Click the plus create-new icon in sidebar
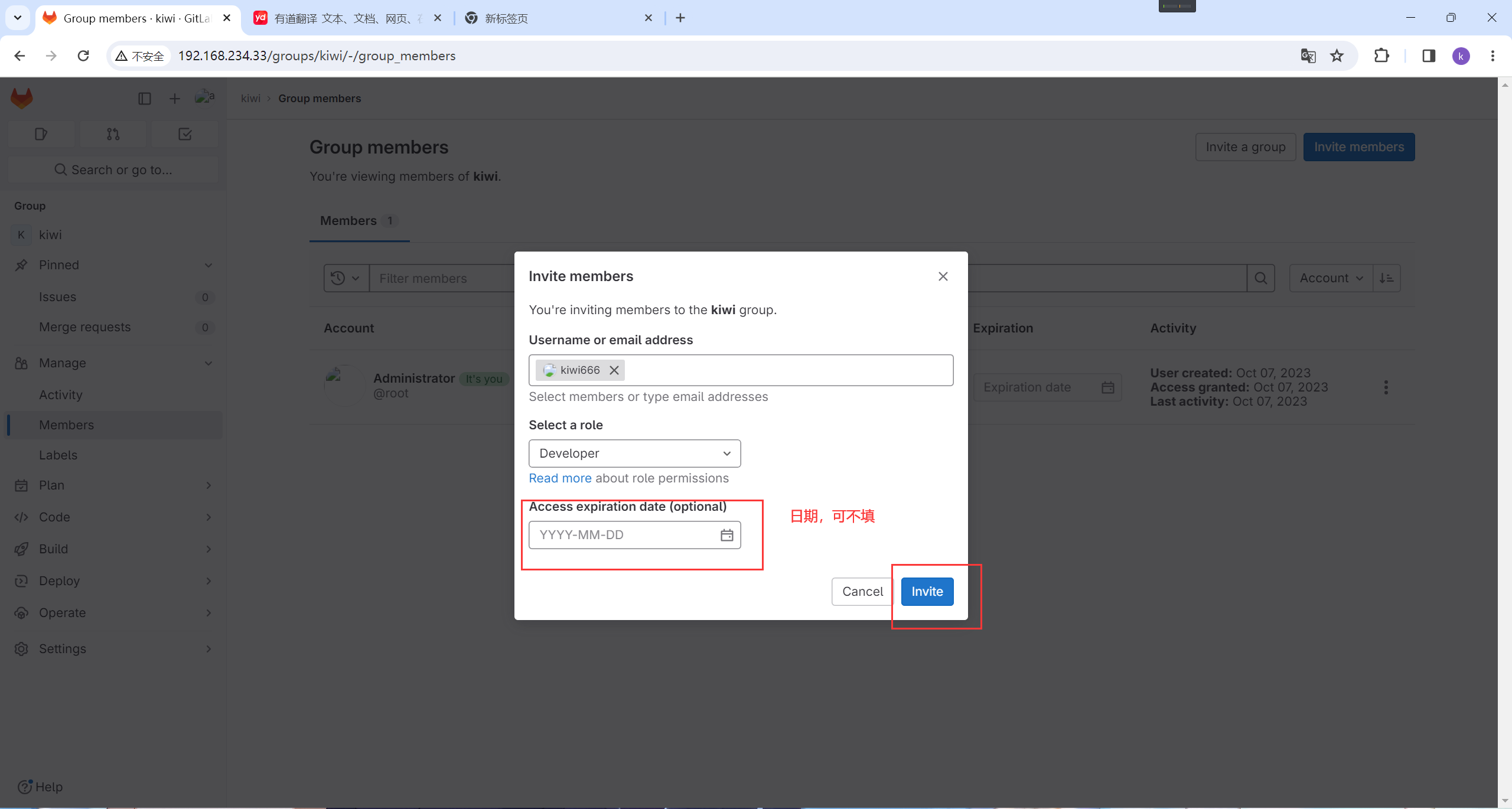This screenshot has width=1512, height=809. (174, 99)
